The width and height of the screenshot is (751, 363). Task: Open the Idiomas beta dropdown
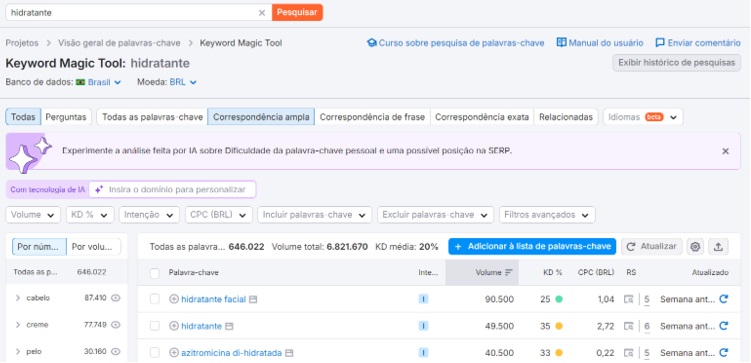tap(643, 117)
